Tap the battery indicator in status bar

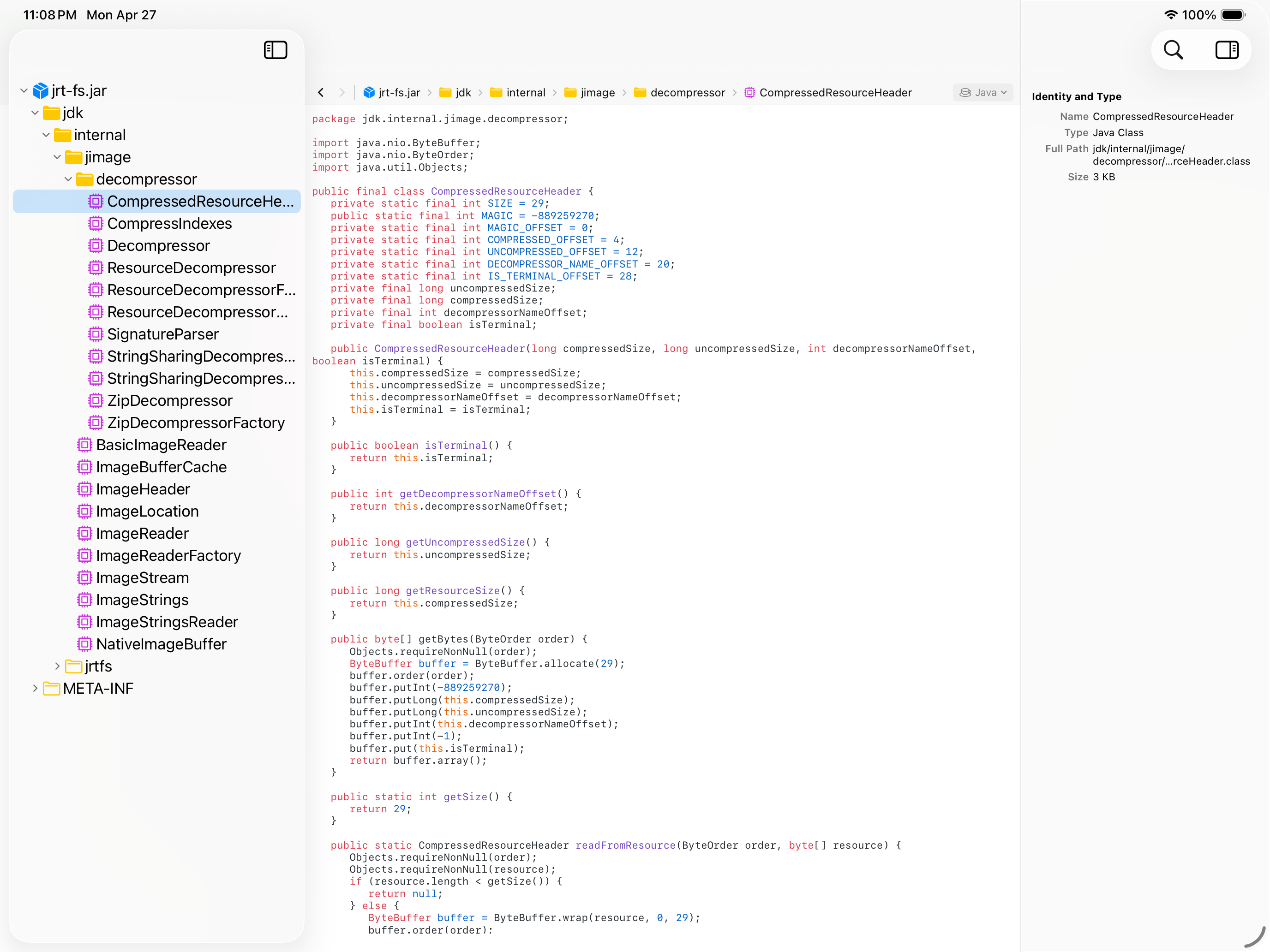coord(1233,15)
